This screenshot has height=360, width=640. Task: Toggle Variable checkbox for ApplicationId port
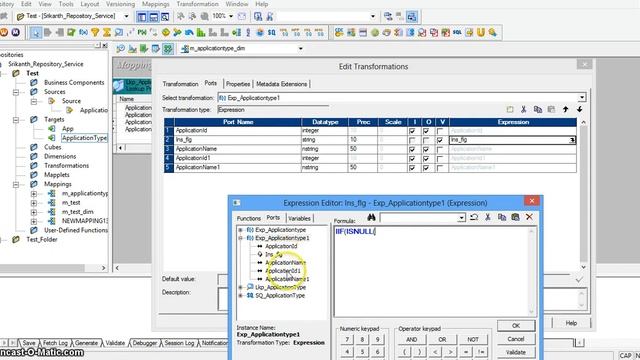[x=440, y=131]
